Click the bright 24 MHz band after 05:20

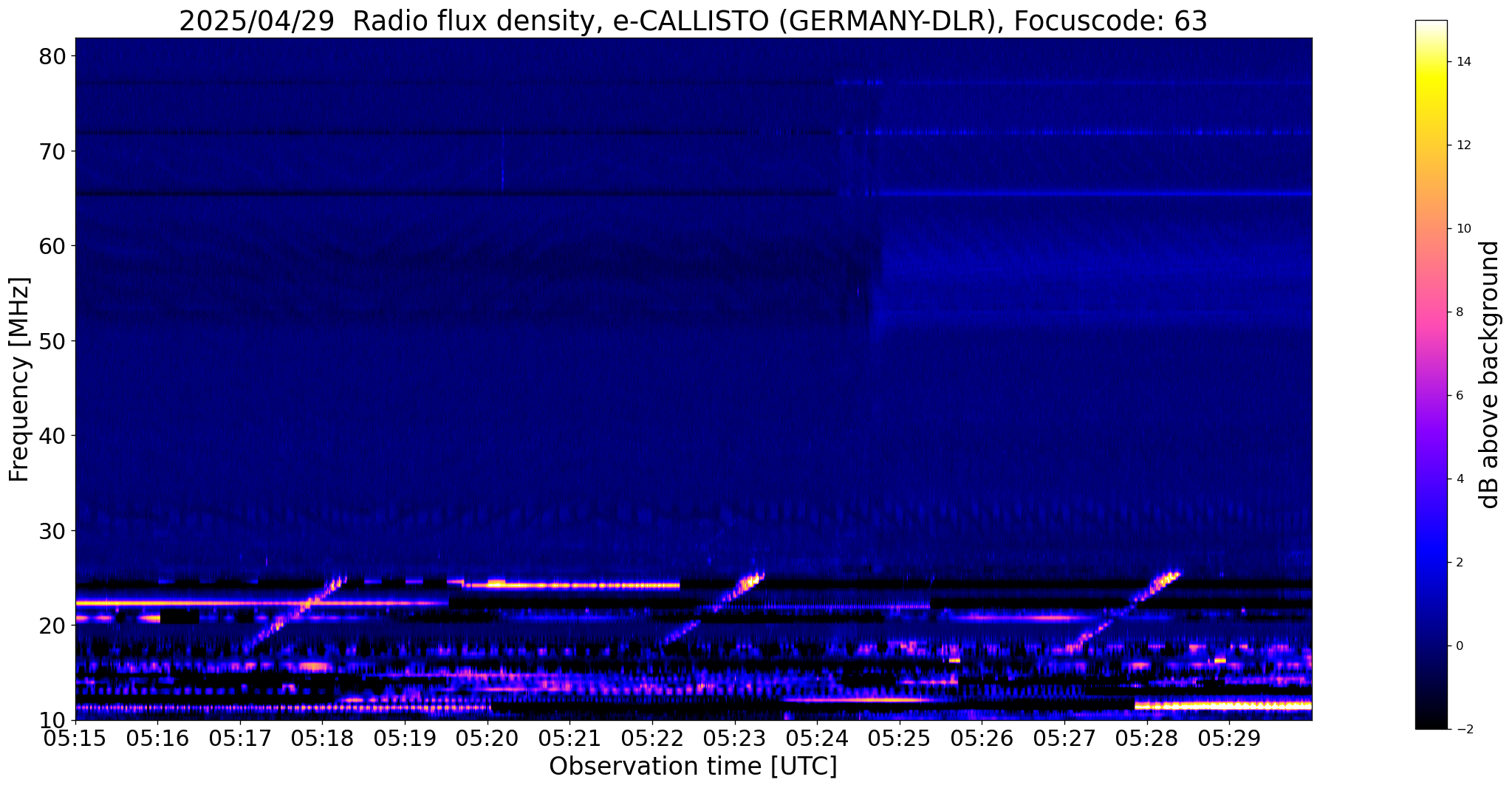[571, 585]
